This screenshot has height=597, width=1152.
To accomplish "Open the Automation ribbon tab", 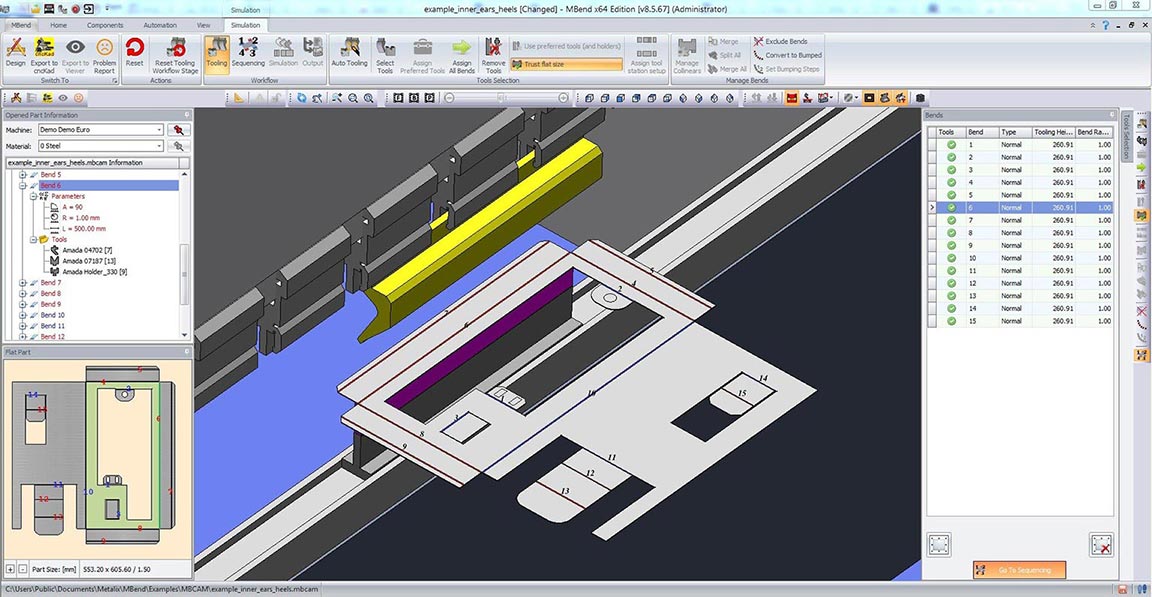I will pos(160,25).
